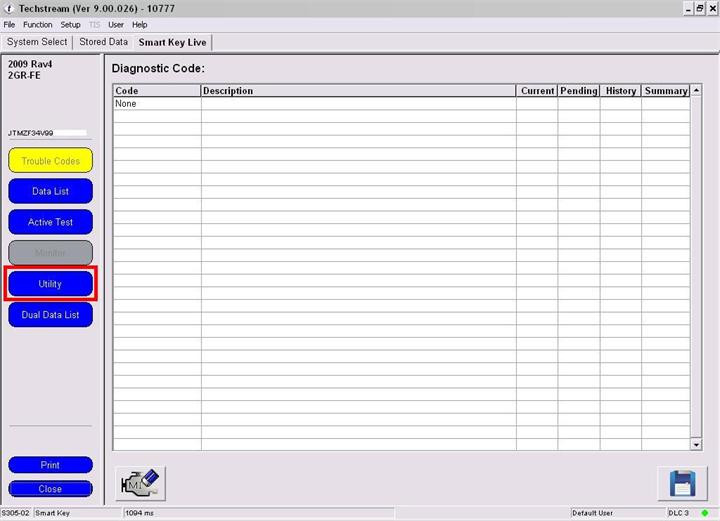
Task: Click the Summary column header
Action: pos(666,91)
